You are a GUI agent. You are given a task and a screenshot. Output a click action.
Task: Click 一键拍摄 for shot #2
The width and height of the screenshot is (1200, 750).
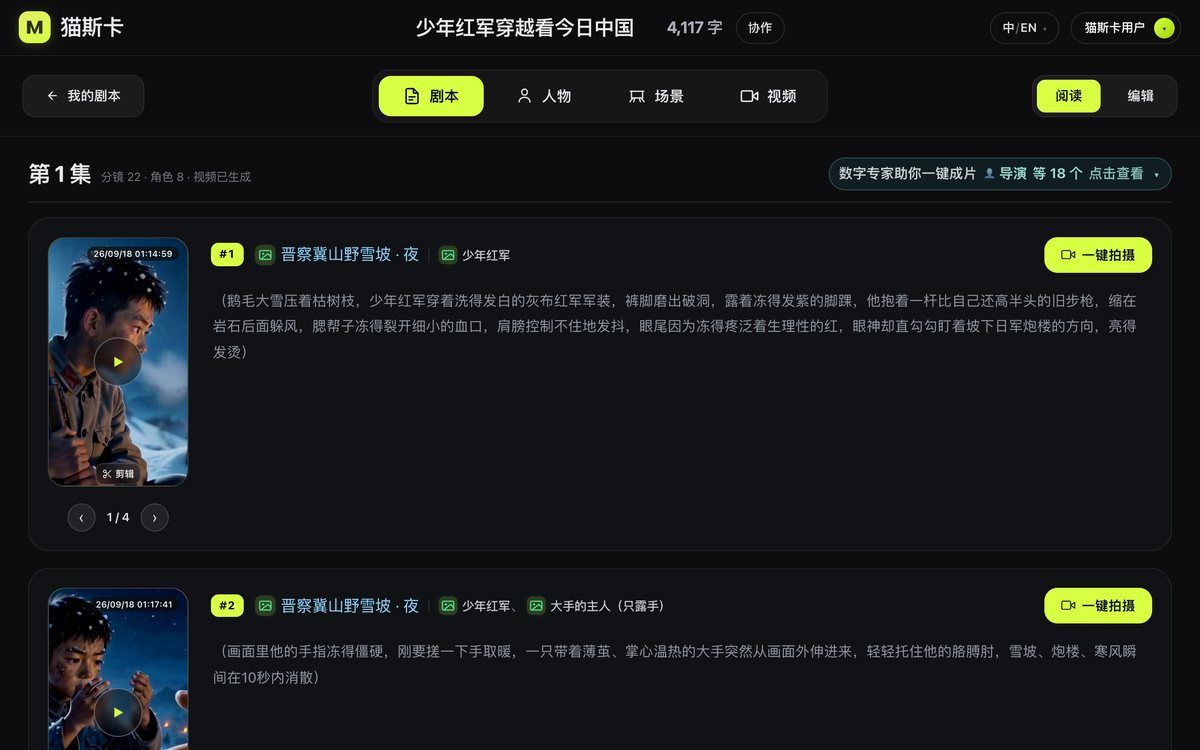tap(1098, 606)
